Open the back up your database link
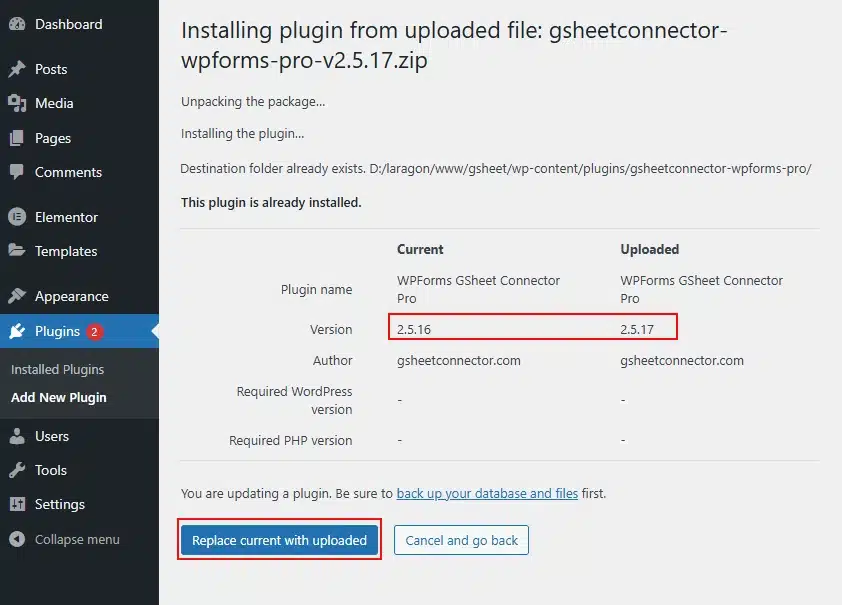Image resolution: width=842 pixels, height=605 pixels. pos(485,493)
